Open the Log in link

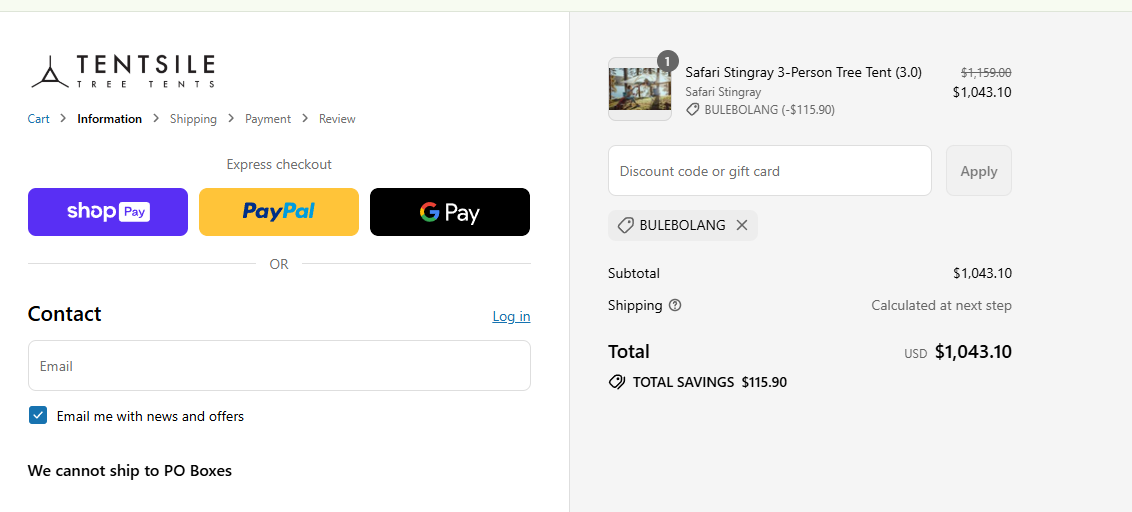tap(511, 316)
